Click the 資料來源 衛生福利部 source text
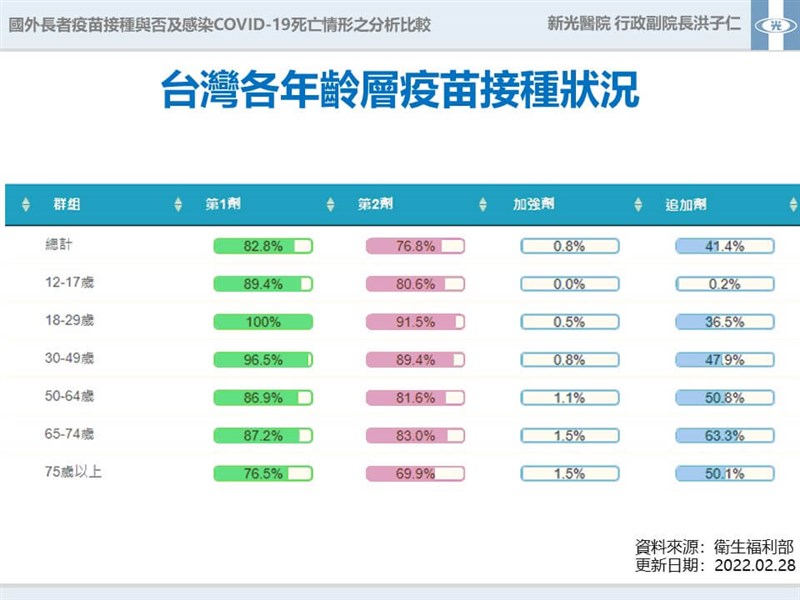Viewport: 800px width, 600px height. [714, 547]
